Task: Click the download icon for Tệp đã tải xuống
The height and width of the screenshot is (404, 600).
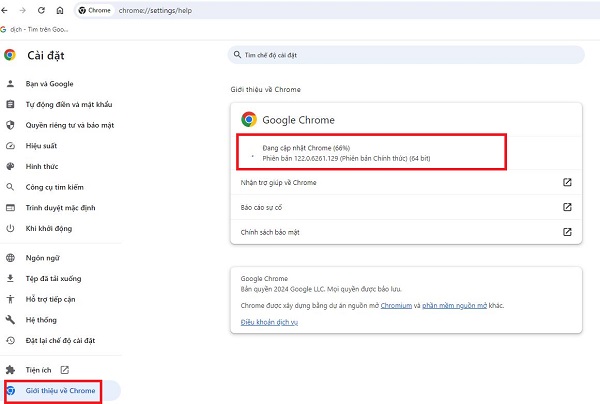Action: pos(10,278)
